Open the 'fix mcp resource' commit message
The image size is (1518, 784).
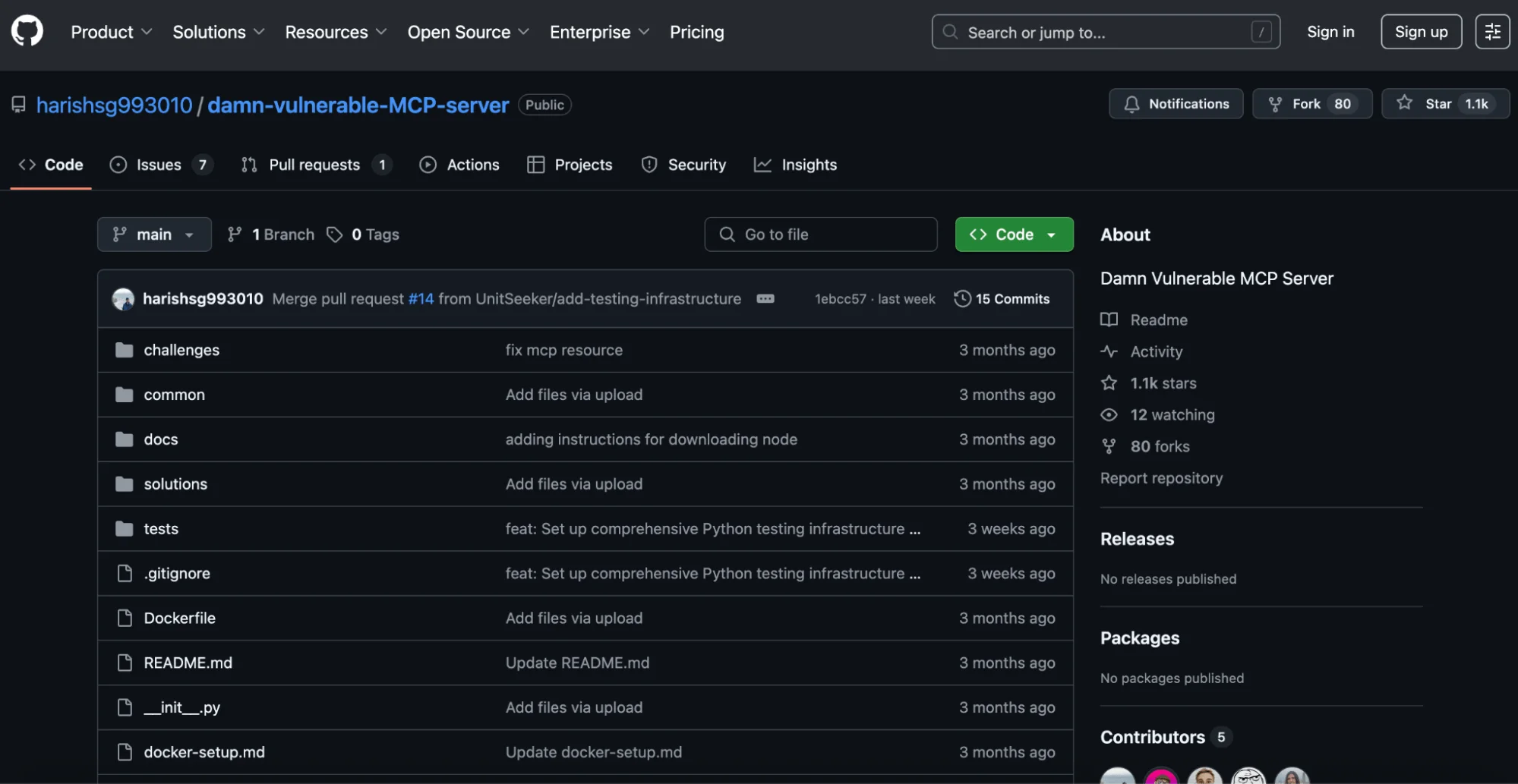pos(563,350)
